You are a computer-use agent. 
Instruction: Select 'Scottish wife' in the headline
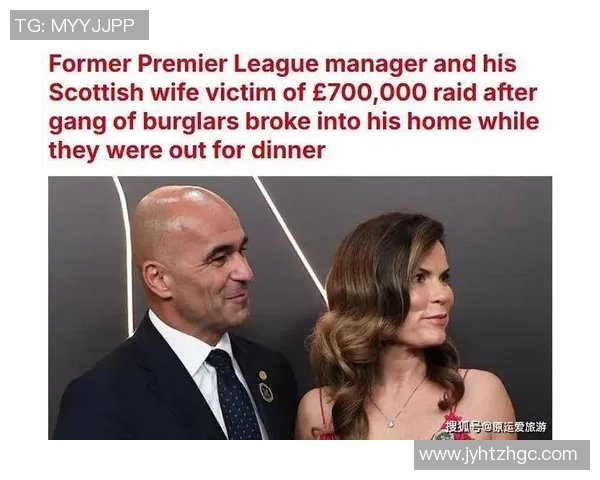tap(125, 93)
